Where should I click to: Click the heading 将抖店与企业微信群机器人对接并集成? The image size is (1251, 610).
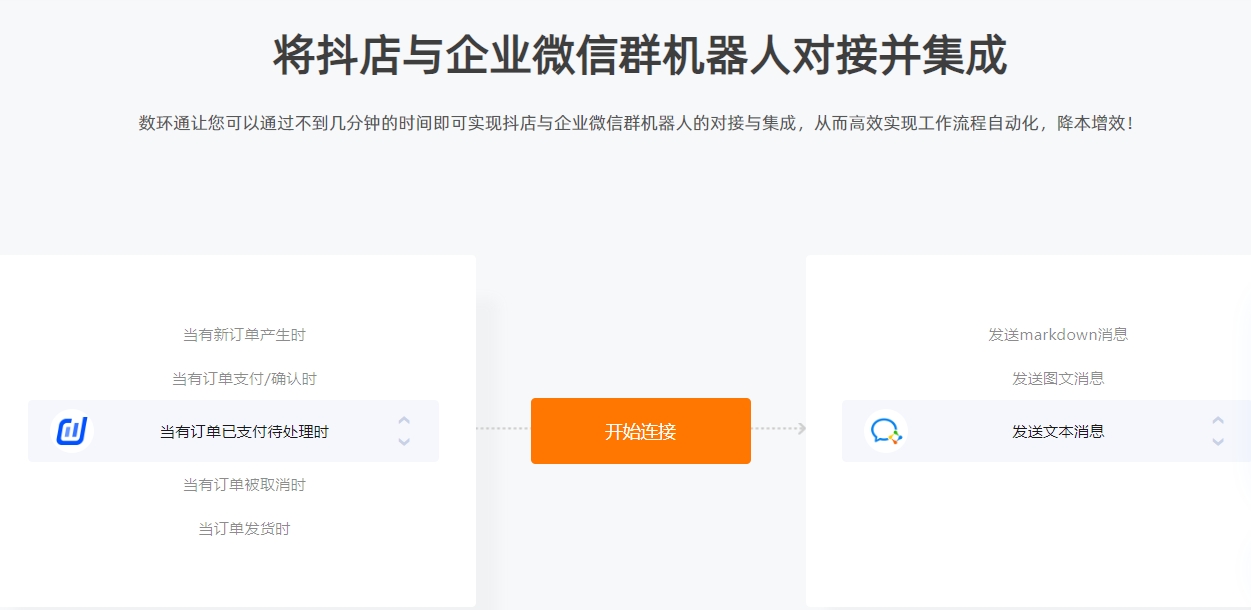(640, 55)
